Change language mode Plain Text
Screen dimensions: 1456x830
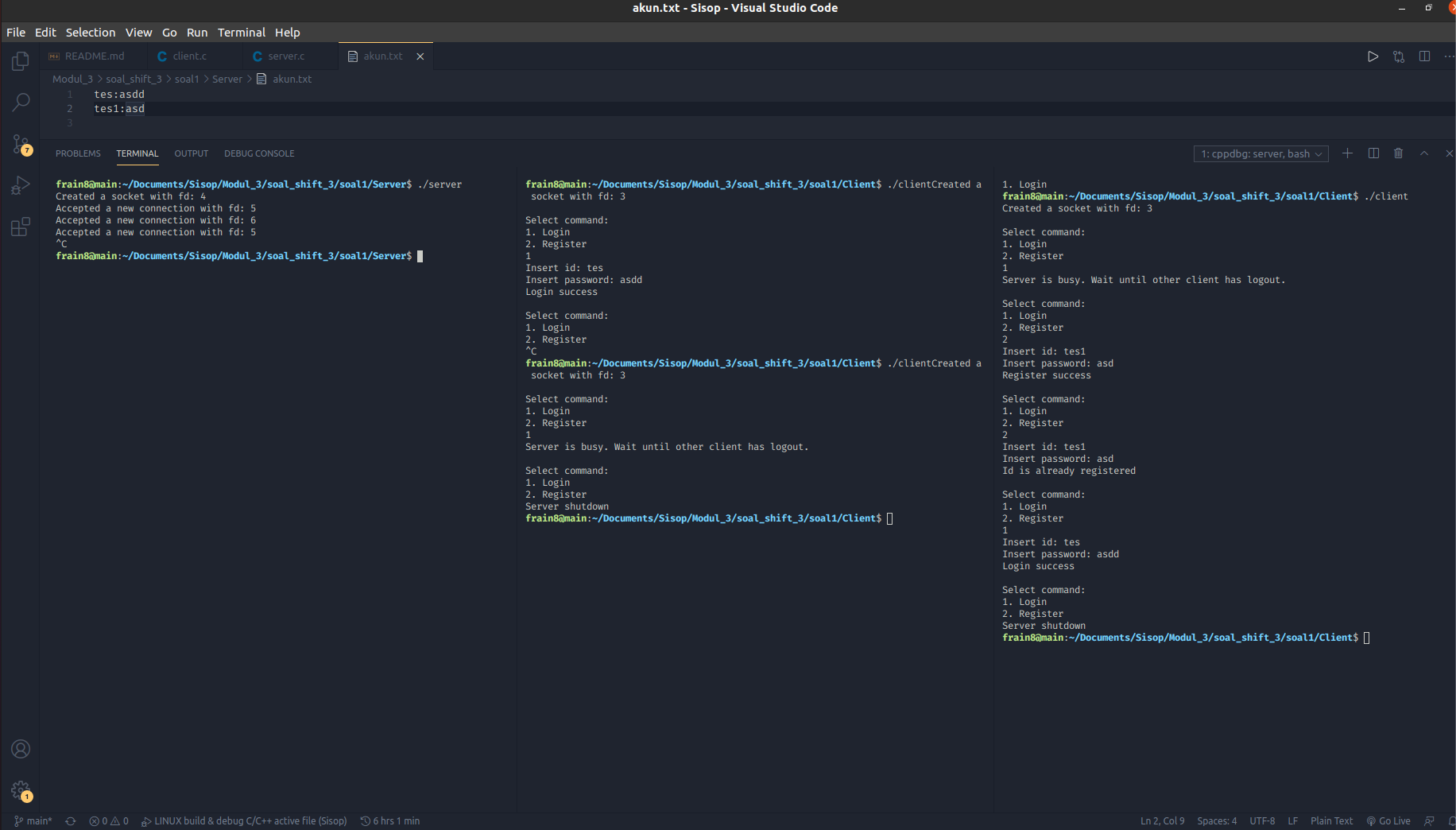pos(1331,821)
